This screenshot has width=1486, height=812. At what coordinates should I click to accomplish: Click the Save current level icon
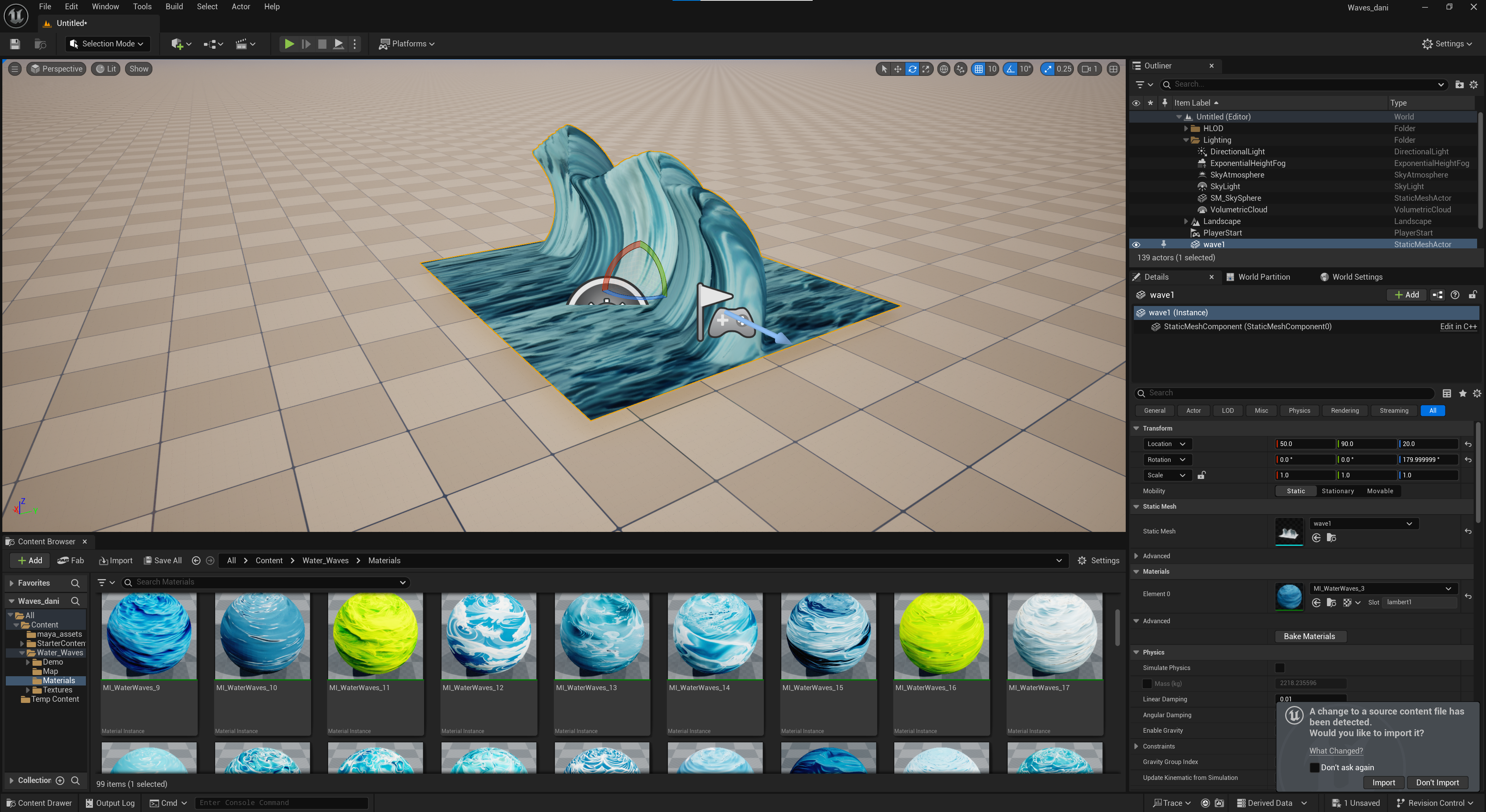click(x=15, y=44)
